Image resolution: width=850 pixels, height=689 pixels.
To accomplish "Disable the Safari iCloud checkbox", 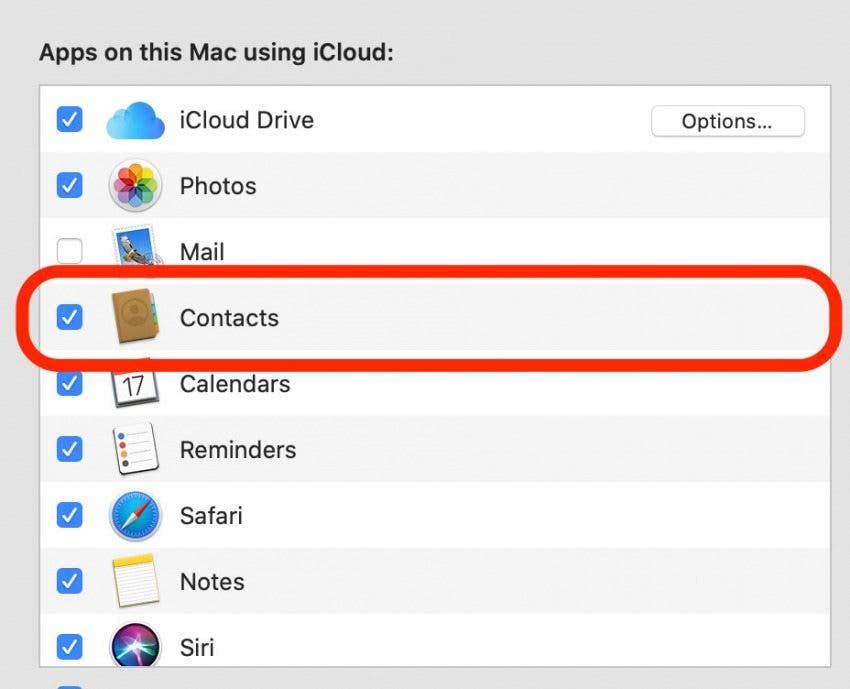I will point(69,516).
